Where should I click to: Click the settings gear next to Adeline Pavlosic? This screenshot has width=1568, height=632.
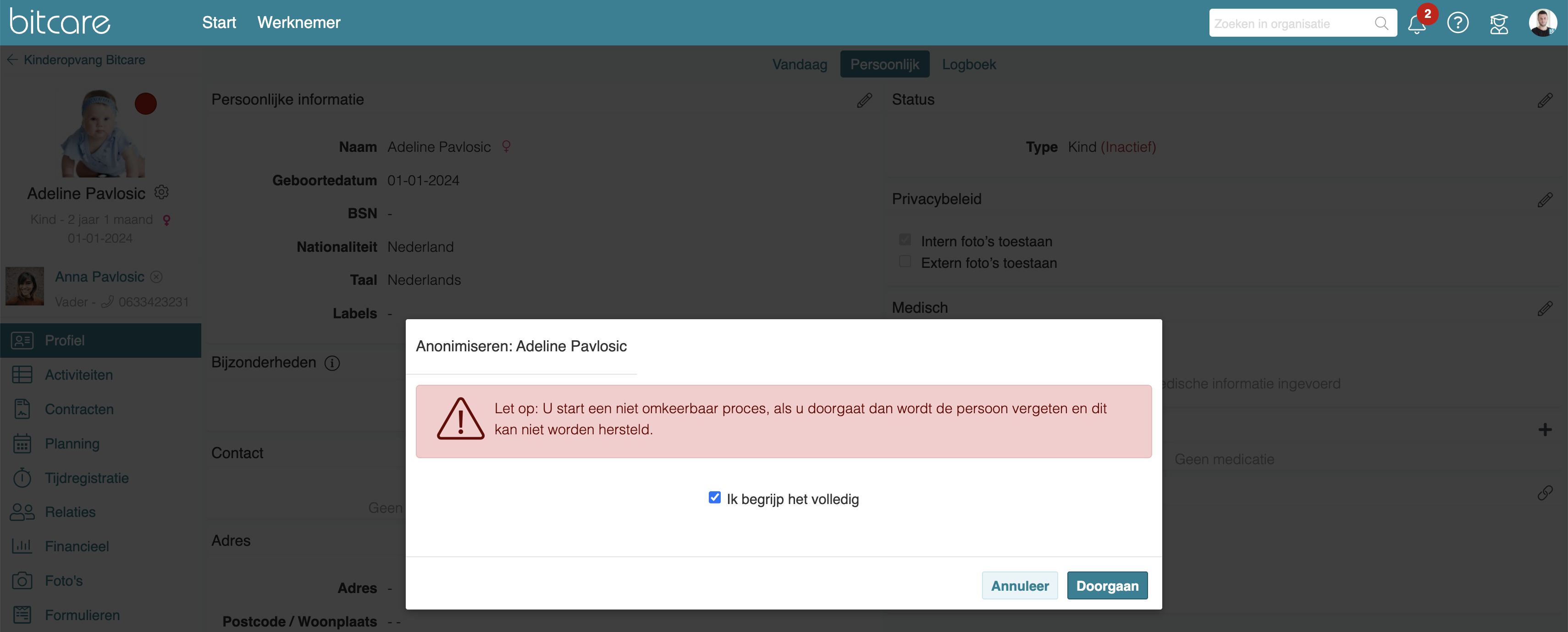tap(161, 193)
